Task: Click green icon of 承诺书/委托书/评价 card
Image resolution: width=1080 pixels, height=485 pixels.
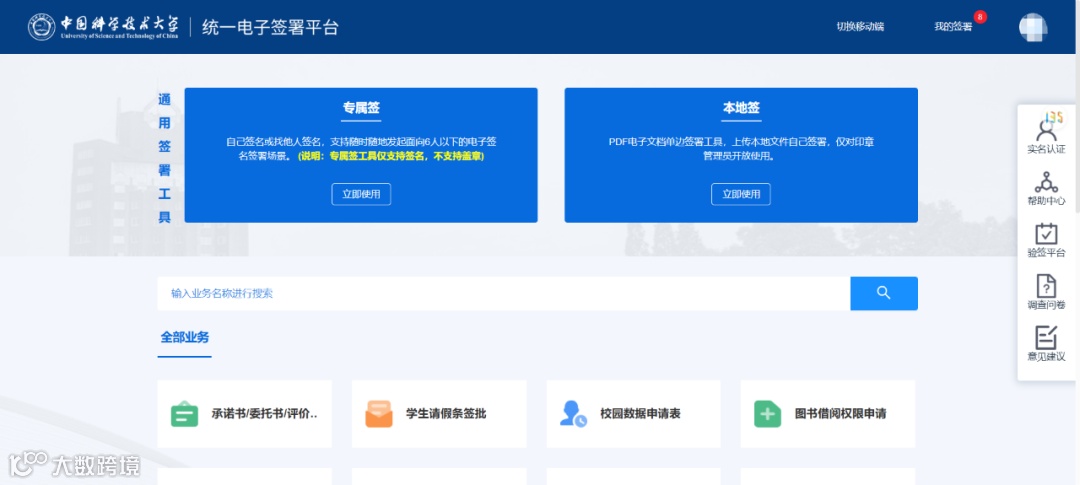Action: [184, 414]
